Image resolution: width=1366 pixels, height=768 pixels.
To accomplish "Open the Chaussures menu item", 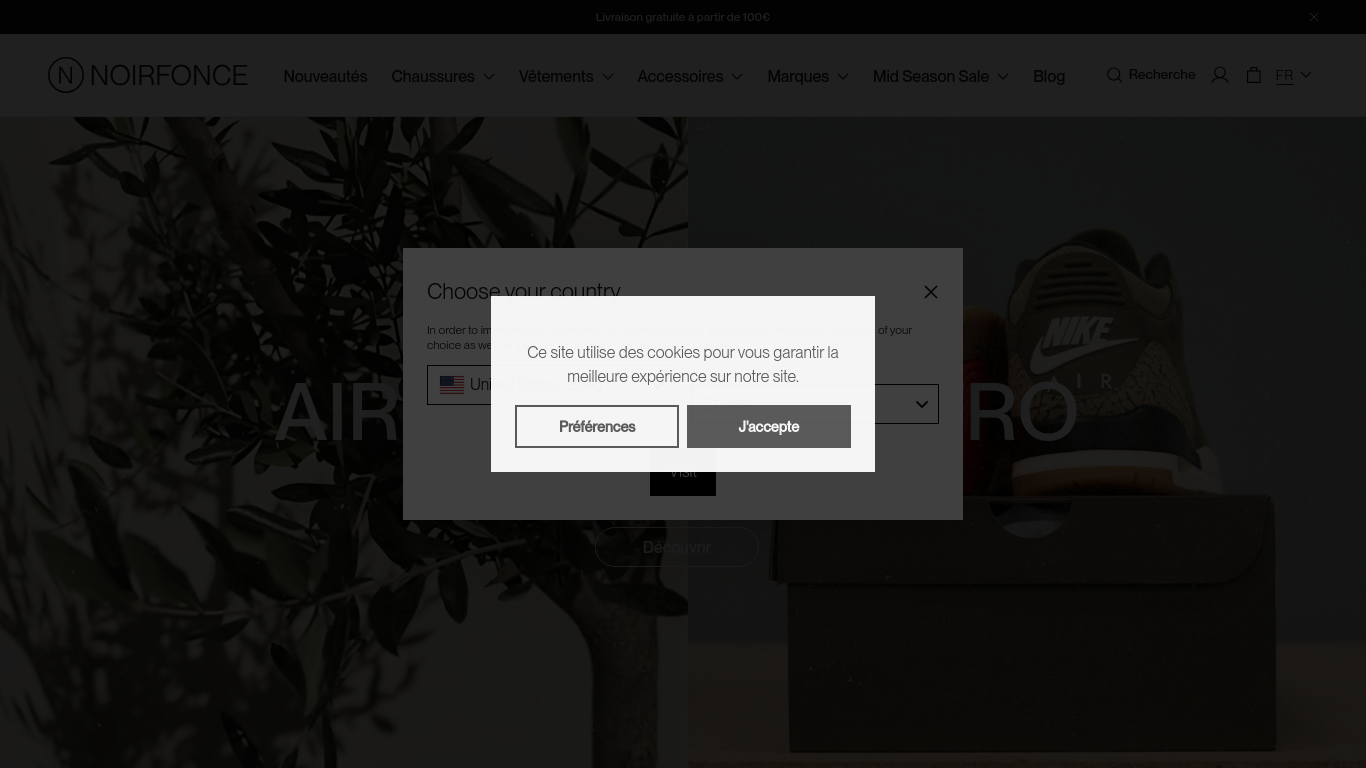I will click(x=433, y=76).
